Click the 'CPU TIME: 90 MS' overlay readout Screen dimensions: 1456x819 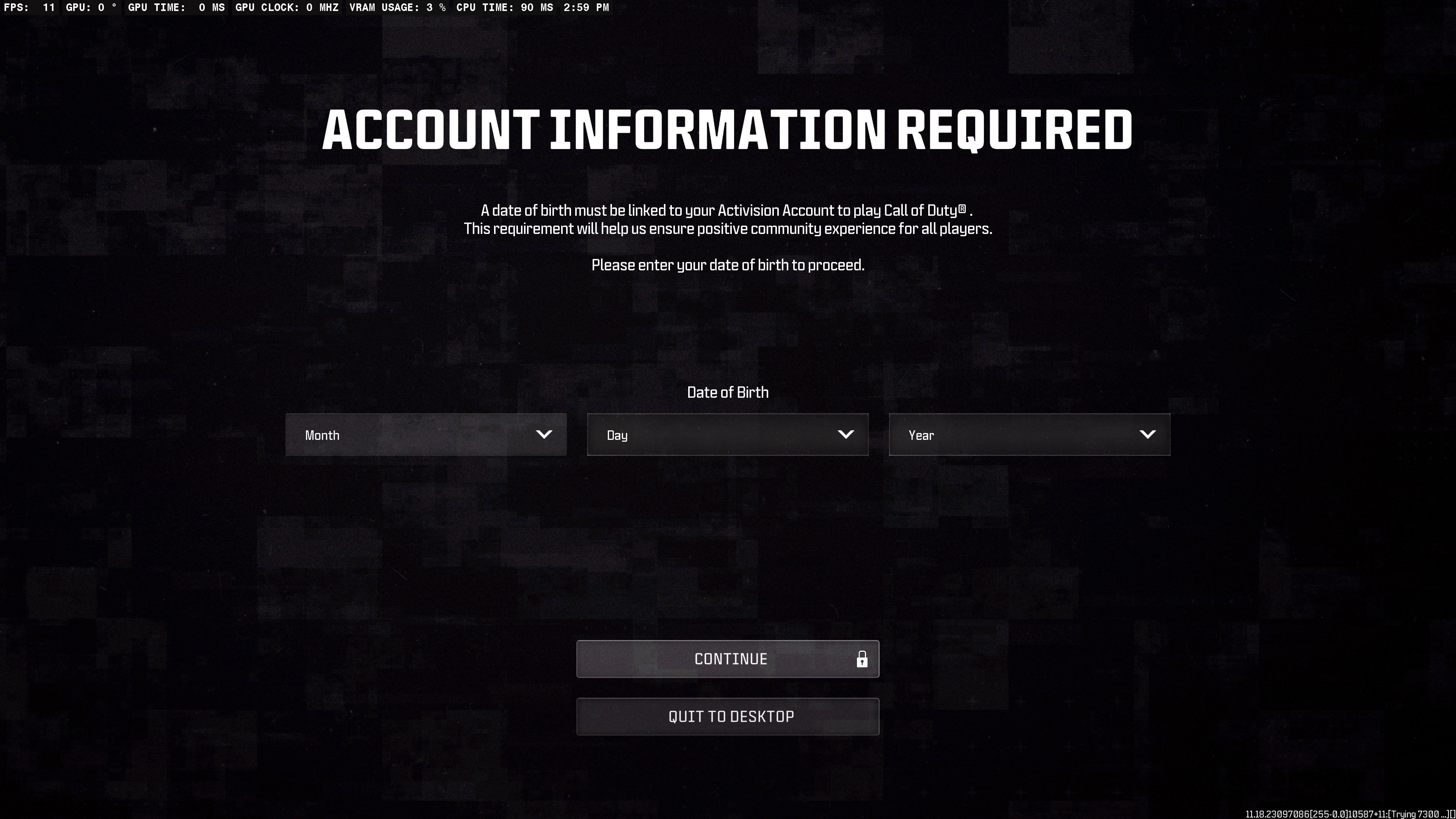[x=505, y=7]
